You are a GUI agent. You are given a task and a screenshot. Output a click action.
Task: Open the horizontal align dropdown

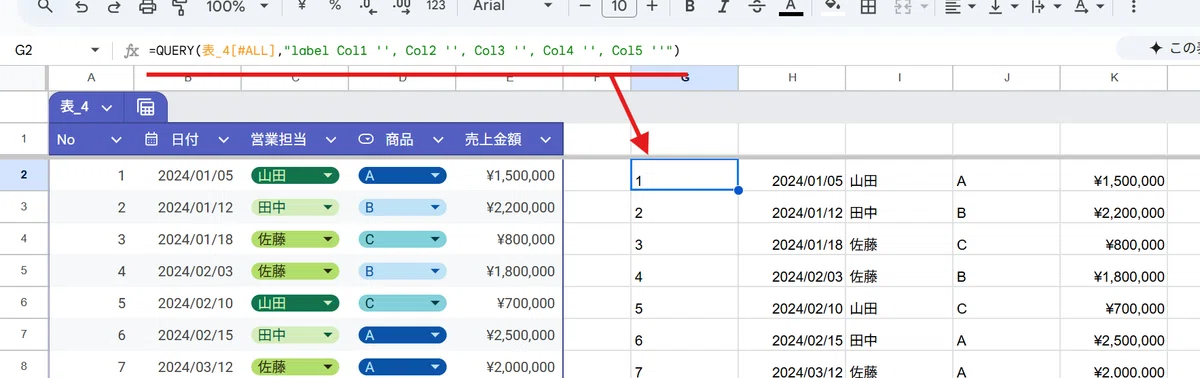pos(958,6)
